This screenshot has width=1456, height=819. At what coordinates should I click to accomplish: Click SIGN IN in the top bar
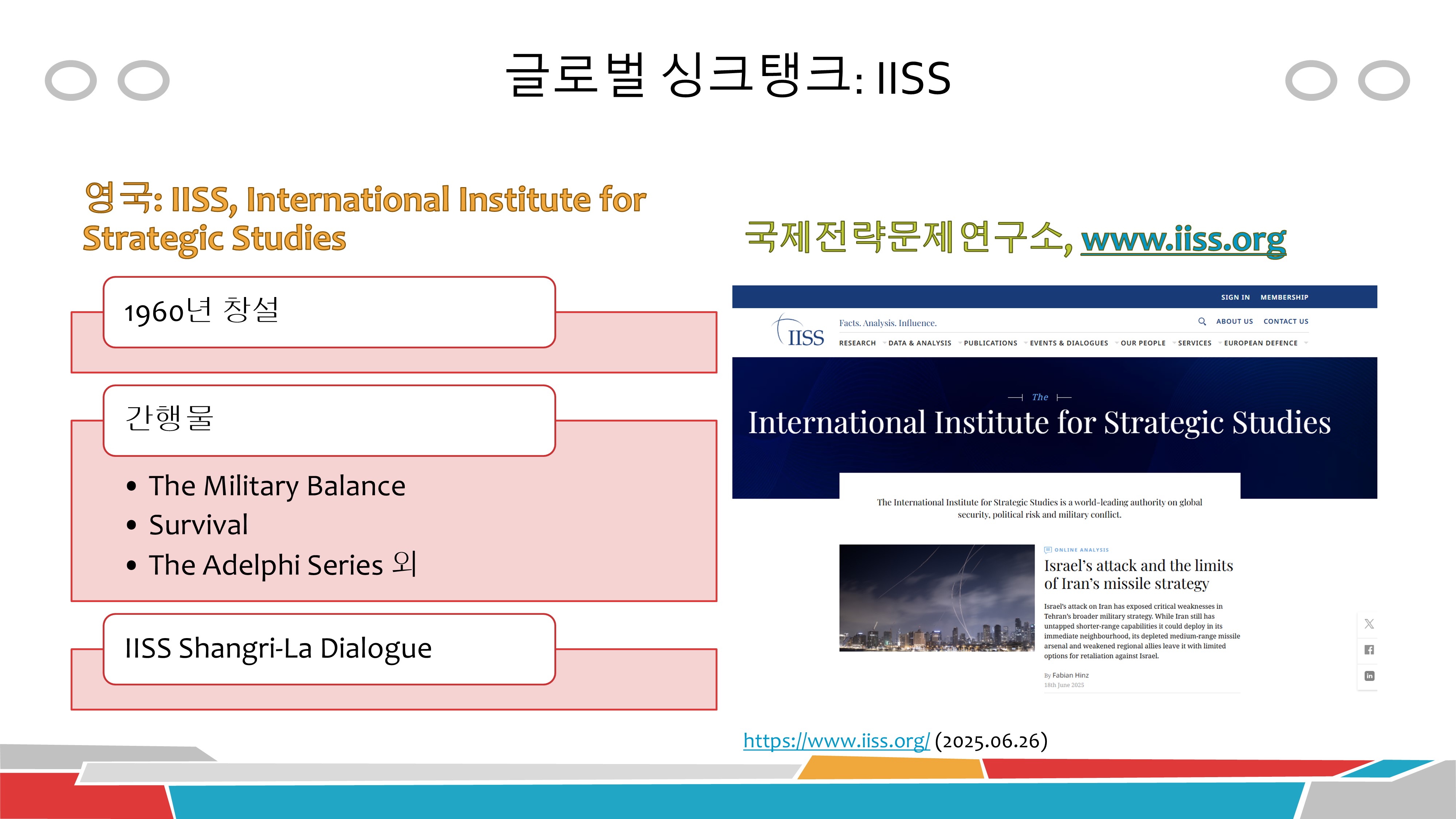click(1235, 297)
